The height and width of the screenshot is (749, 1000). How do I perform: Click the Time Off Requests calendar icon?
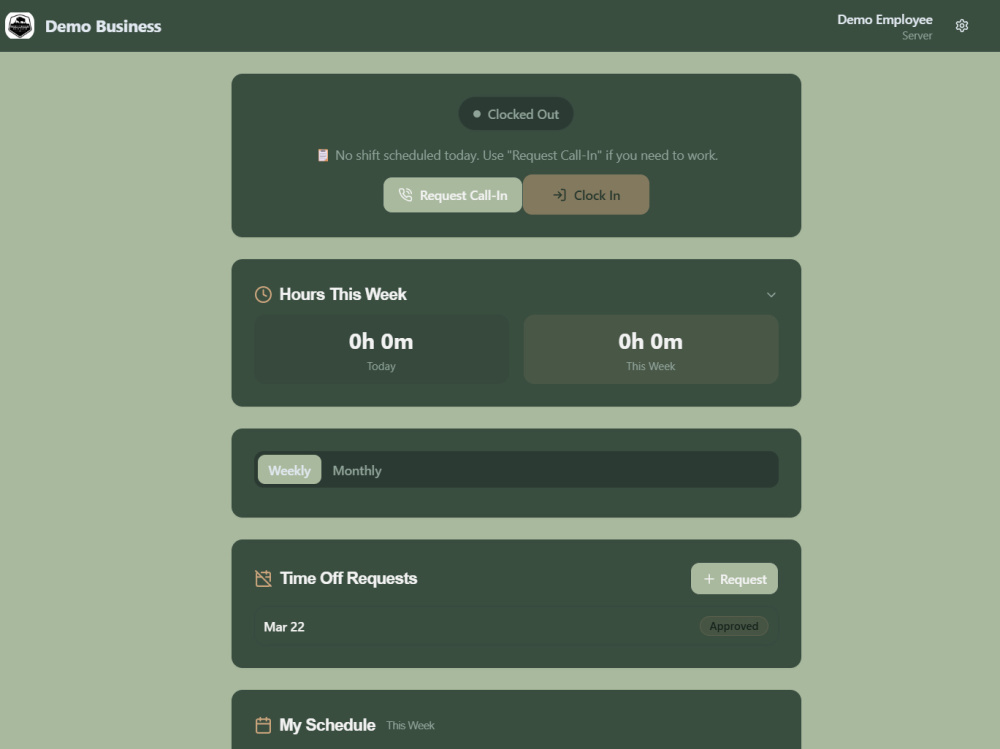tap(263, 579)
